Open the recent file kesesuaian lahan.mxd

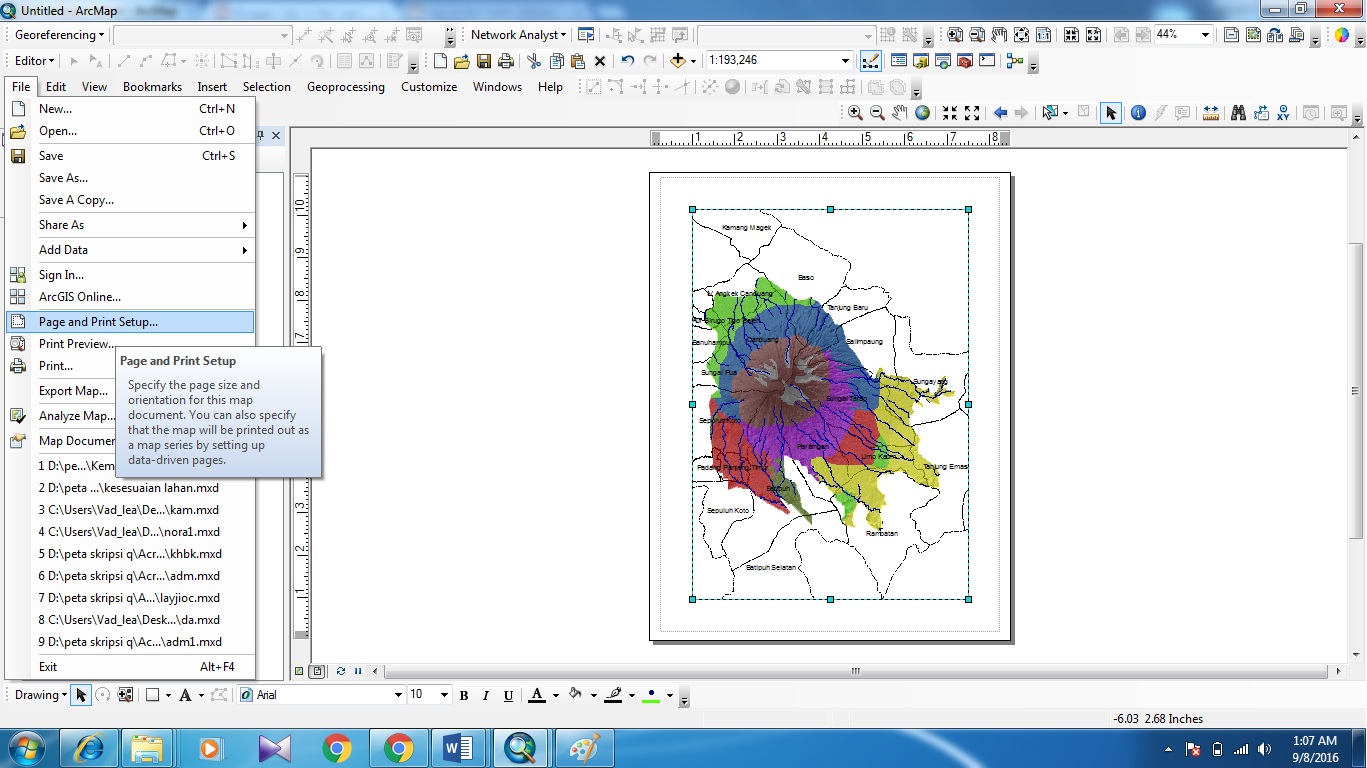click(130, 488)
